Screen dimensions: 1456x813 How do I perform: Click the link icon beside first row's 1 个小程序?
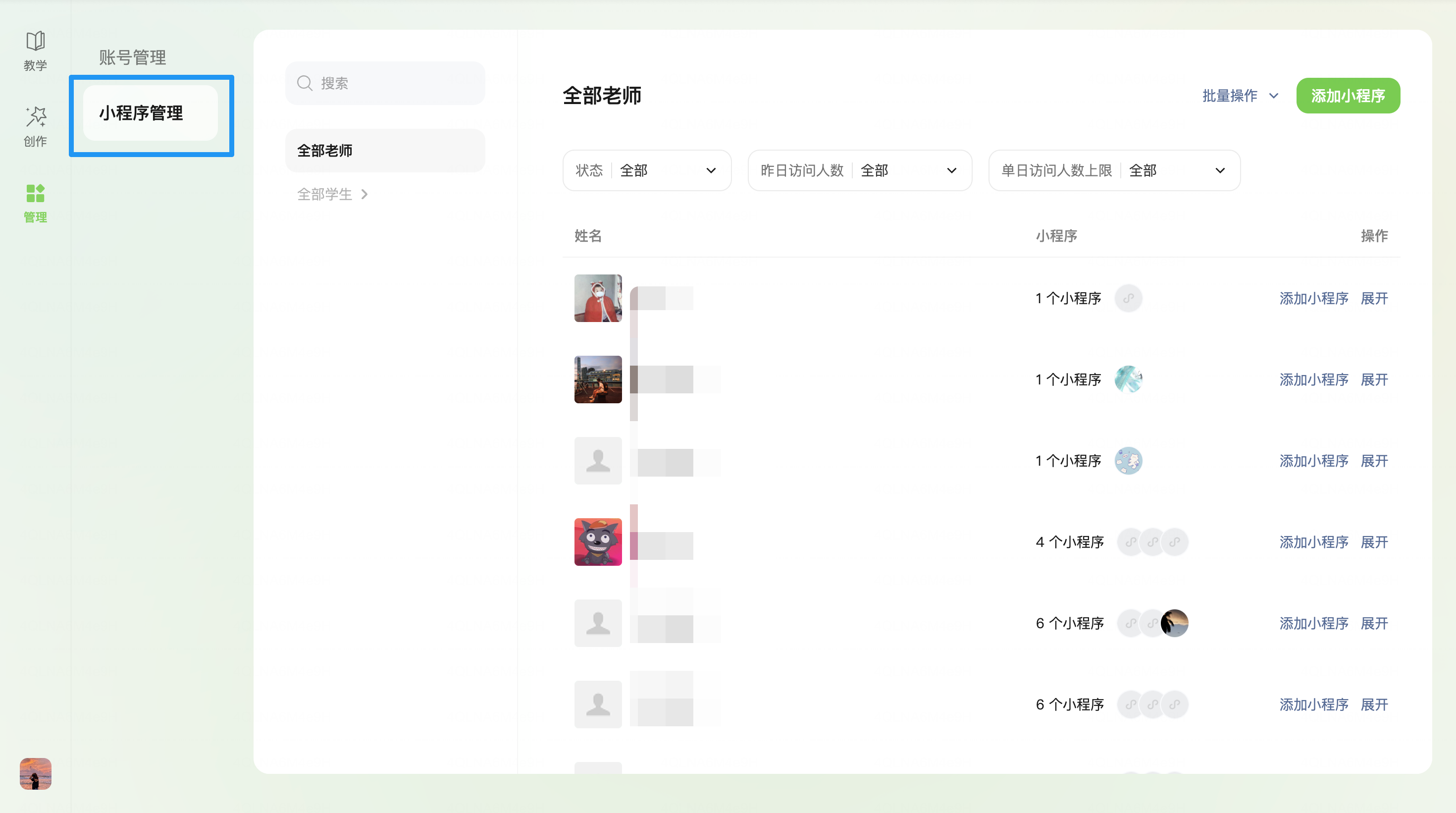pyautogui.click(x=1128, y=298)
